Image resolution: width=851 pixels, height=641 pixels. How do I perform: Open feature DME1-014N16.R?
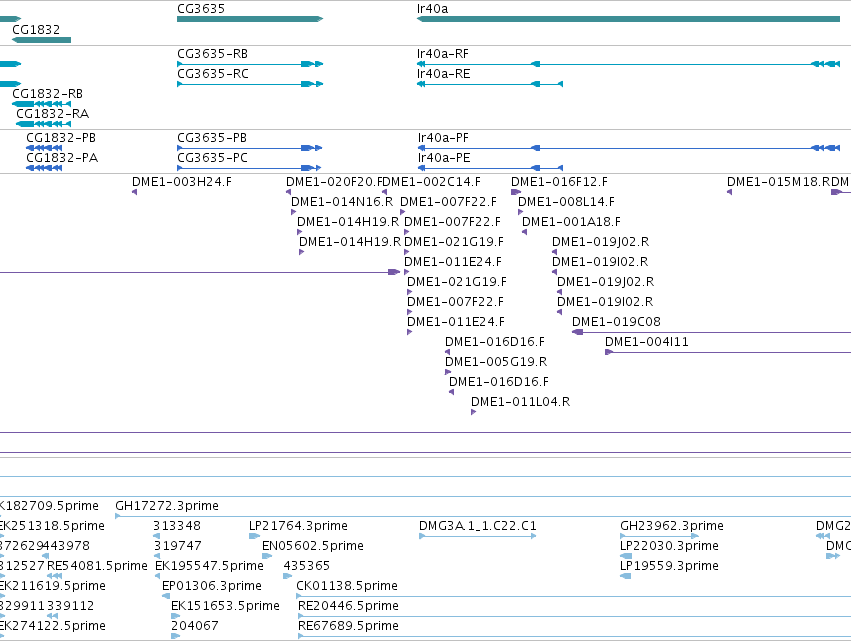click(342, 202)
